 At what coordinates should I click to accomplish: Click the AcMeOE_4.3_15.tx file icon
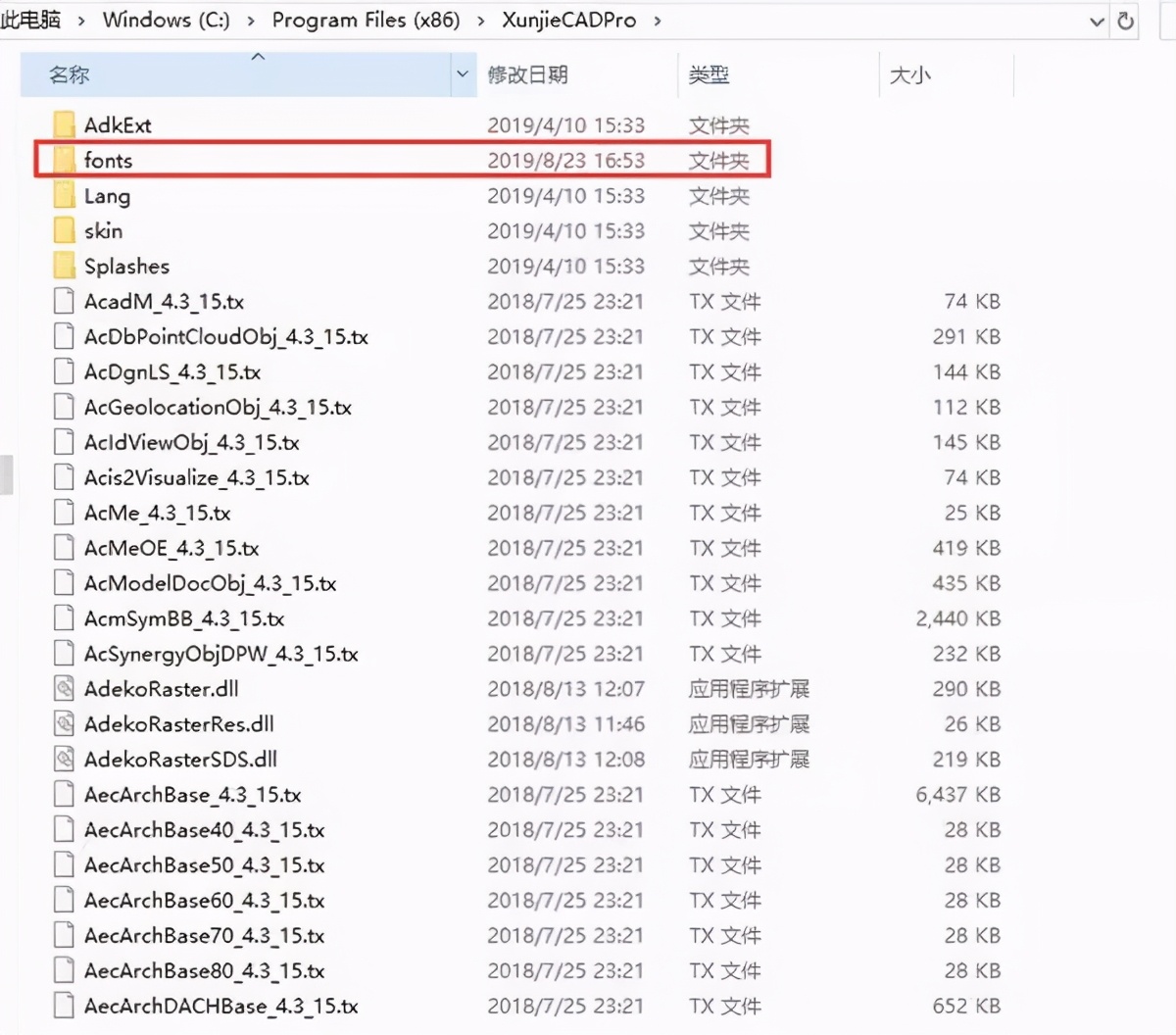tap(64, 548)
